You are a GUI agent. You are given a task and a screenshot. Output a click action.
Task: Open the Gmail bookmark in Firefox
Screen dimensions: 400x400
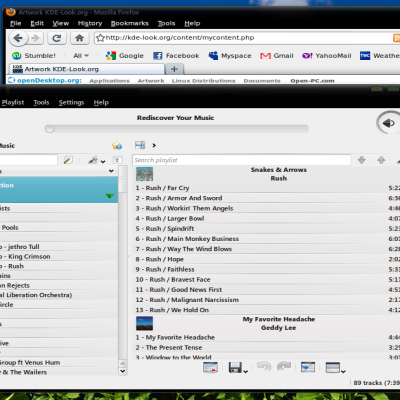click(x=277, y=56)
